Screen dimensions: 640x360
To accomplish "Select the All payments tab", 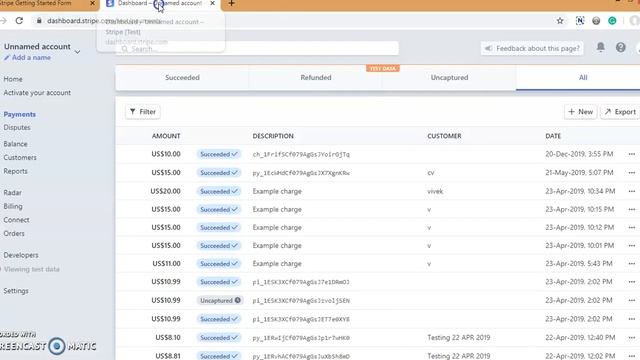I will 583,78.
